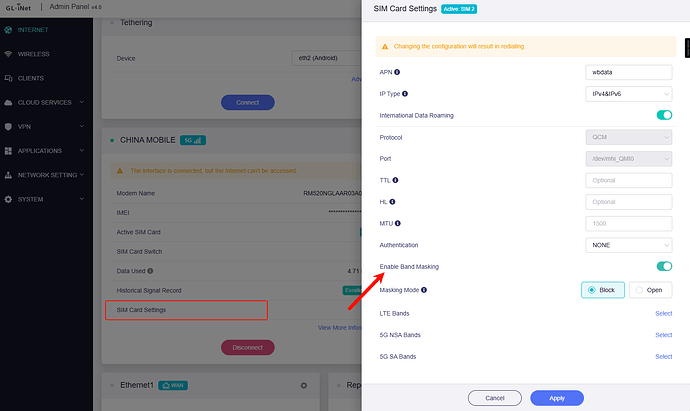Viewport: 690px width, 411px height.
Task: Disable the Enable Band Masking switch
Action: click(663, 266)
